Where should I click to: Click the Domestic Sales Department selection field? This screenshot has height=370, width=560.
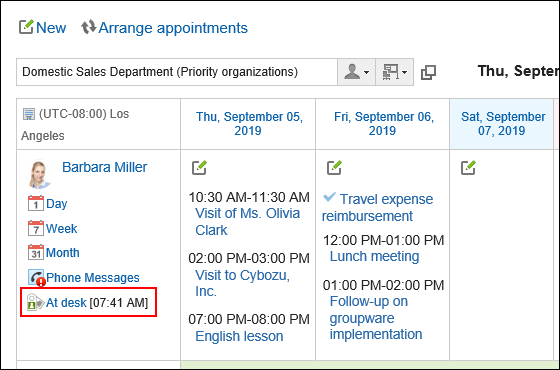point(177,72)
